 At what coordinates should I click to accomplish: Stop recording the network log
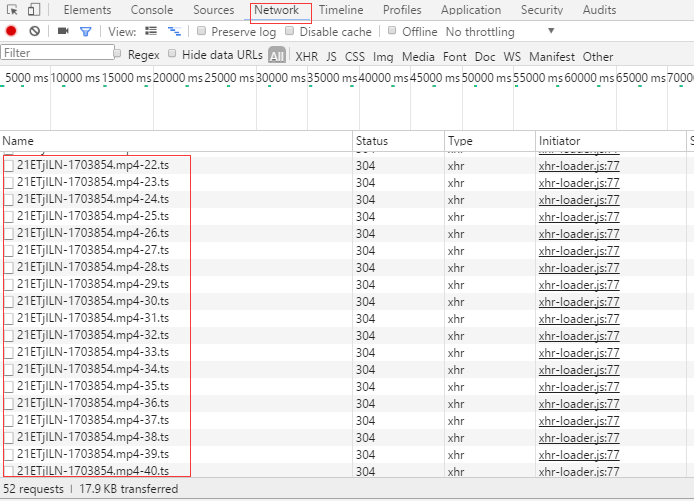(11, 32)
